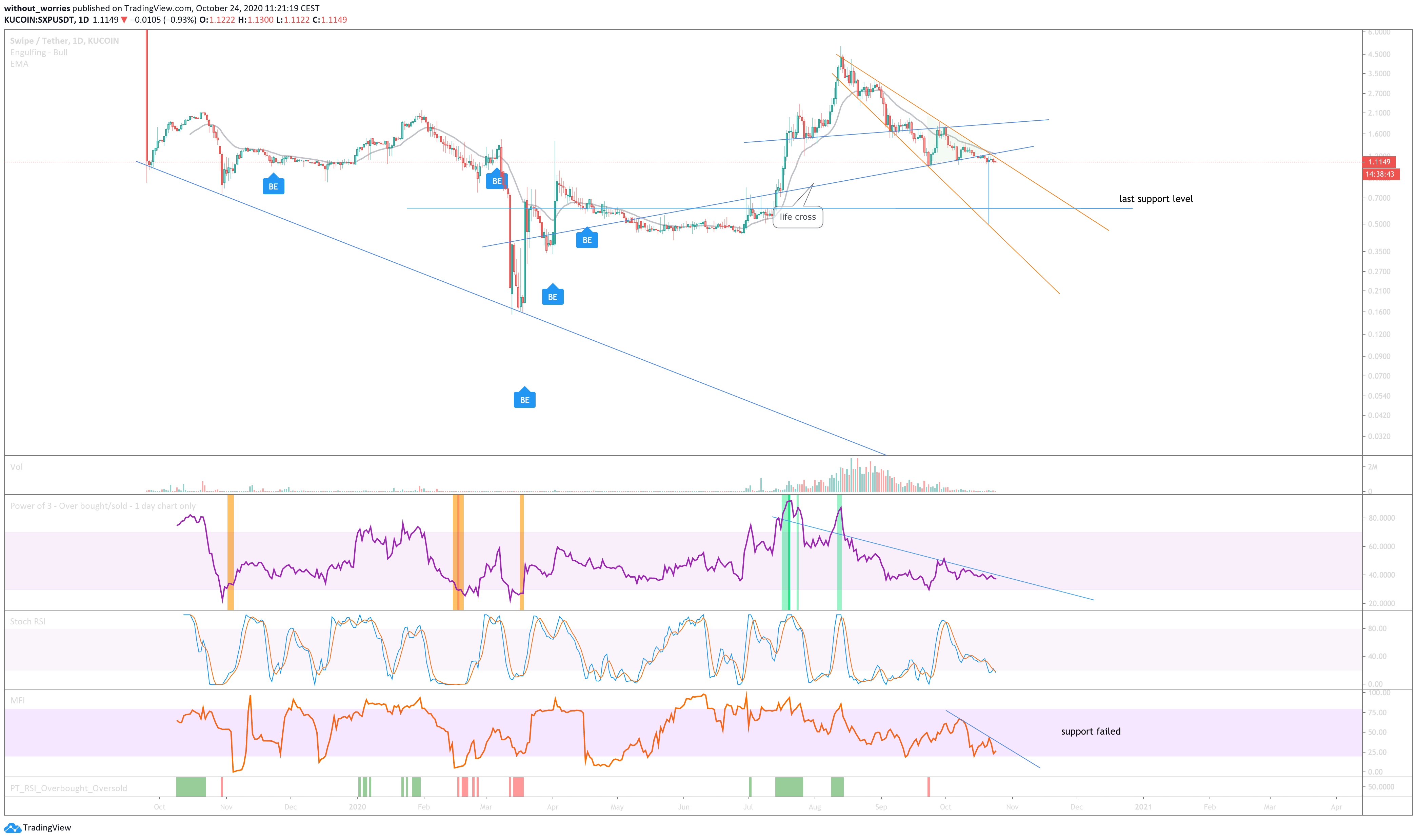
Task: Click the 4.5000 price axis label
Action: click(1379, 54)
